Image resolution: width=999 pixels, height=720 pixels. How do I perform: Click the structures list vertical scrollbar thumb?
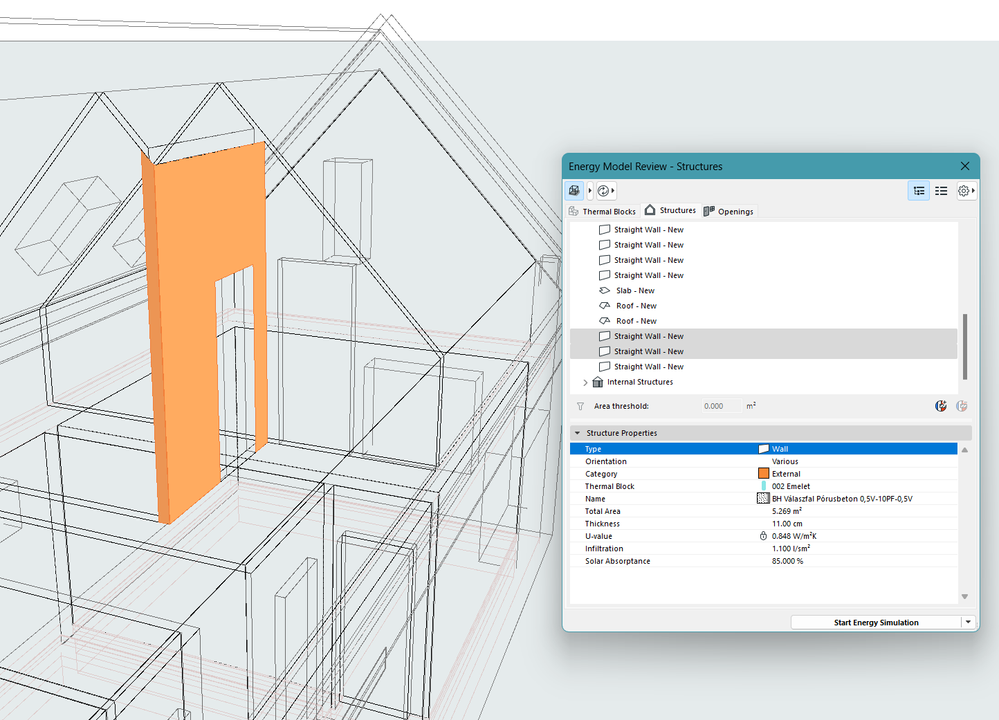[x=965, y=346]
